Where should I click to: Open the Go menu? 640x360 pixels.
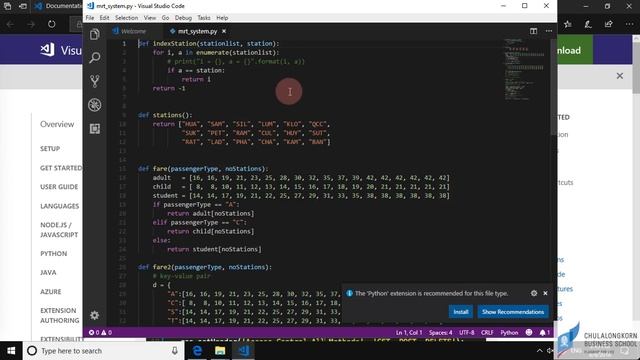pos(165,18)
